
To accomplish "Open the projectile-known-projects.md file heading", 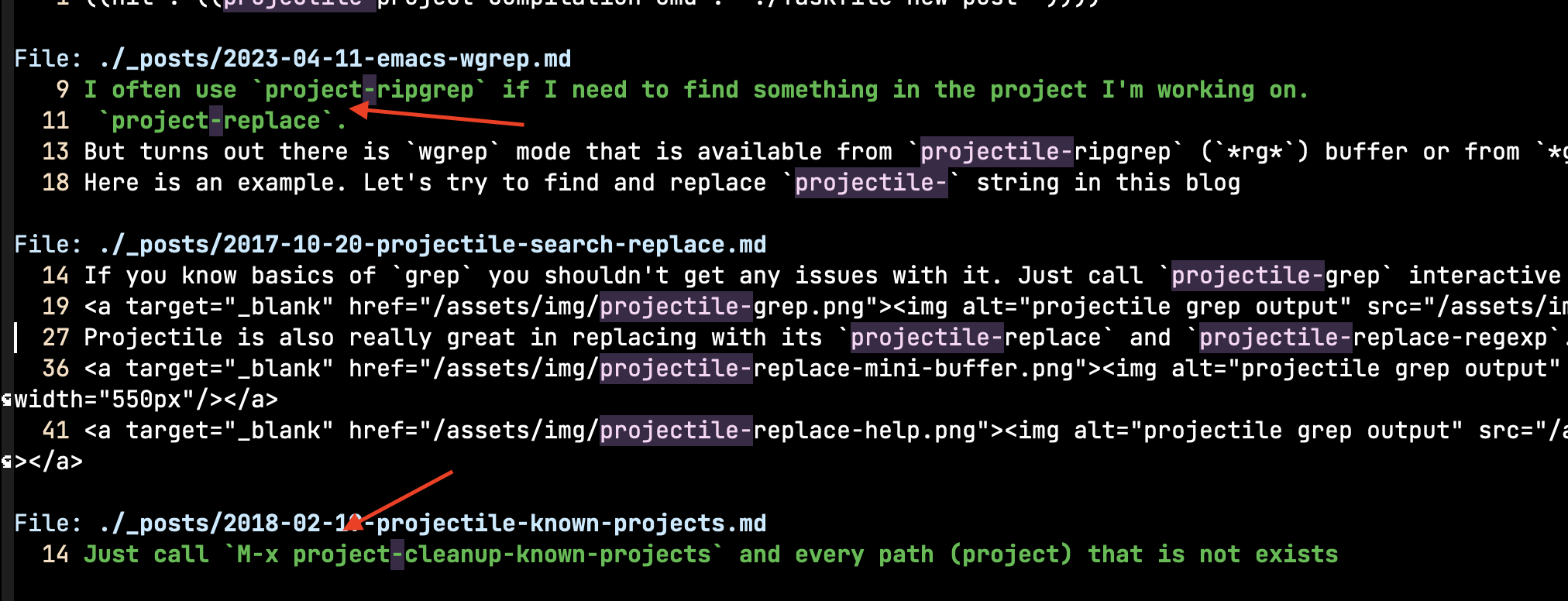I will pos(432,524).
